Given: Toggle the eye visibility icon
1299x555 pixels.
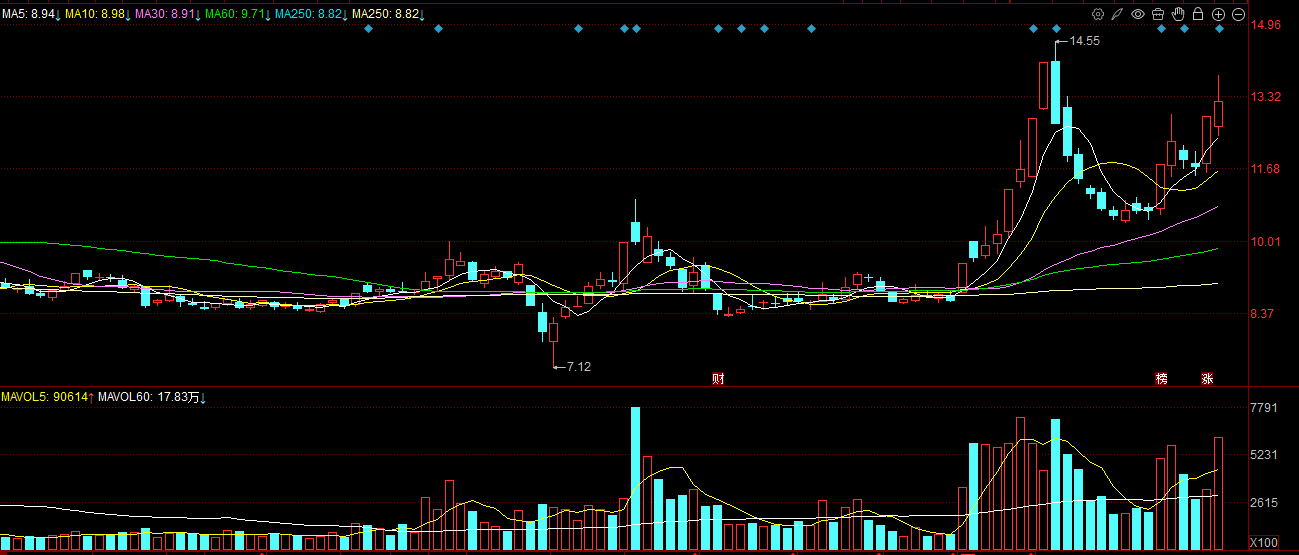Looking at the screenshot, I should pos(1138,14).
